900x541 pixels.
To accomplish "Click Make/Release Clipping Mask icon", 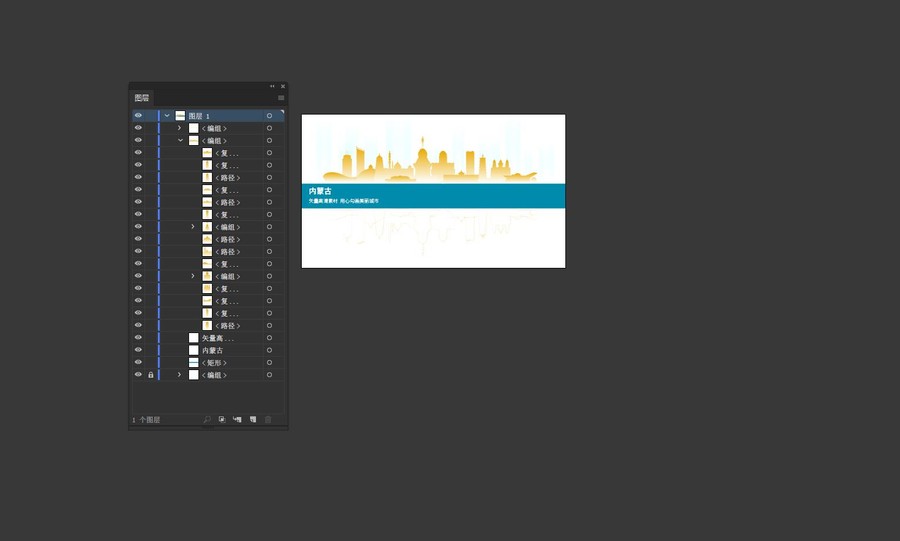I will coord(222,420).
